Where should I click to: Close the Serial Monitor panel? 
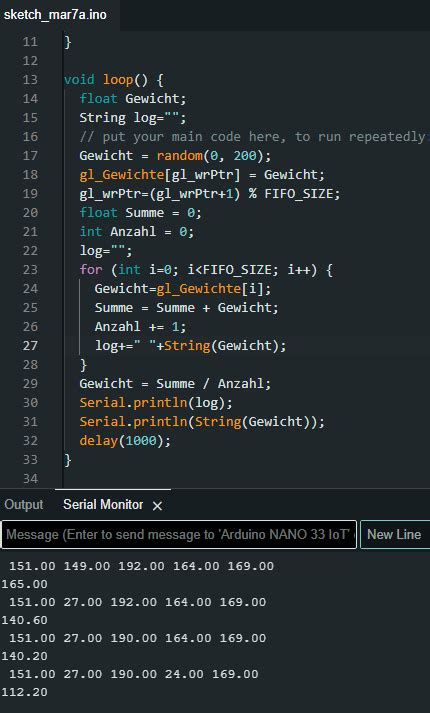(x=157, y=506)
